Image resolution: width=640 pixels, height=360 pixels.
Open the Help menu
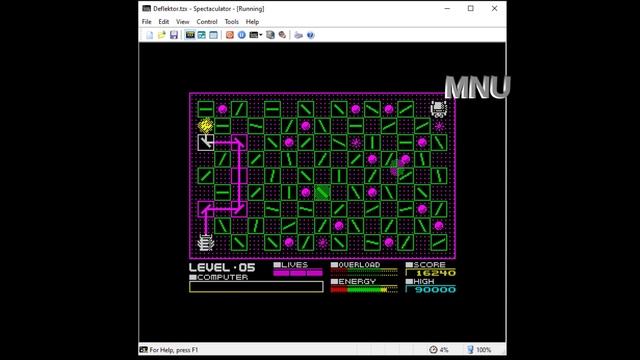252,22
